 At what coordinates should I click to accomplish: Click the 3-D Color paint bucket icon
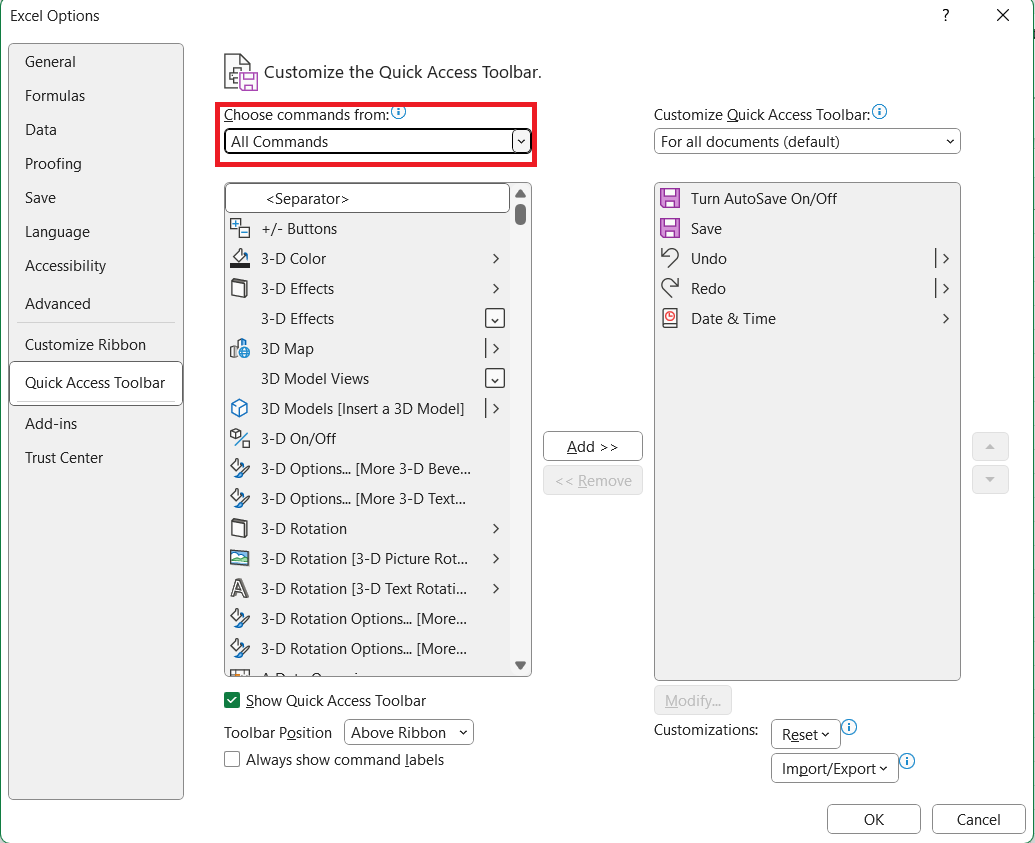[x=240, y=258]
